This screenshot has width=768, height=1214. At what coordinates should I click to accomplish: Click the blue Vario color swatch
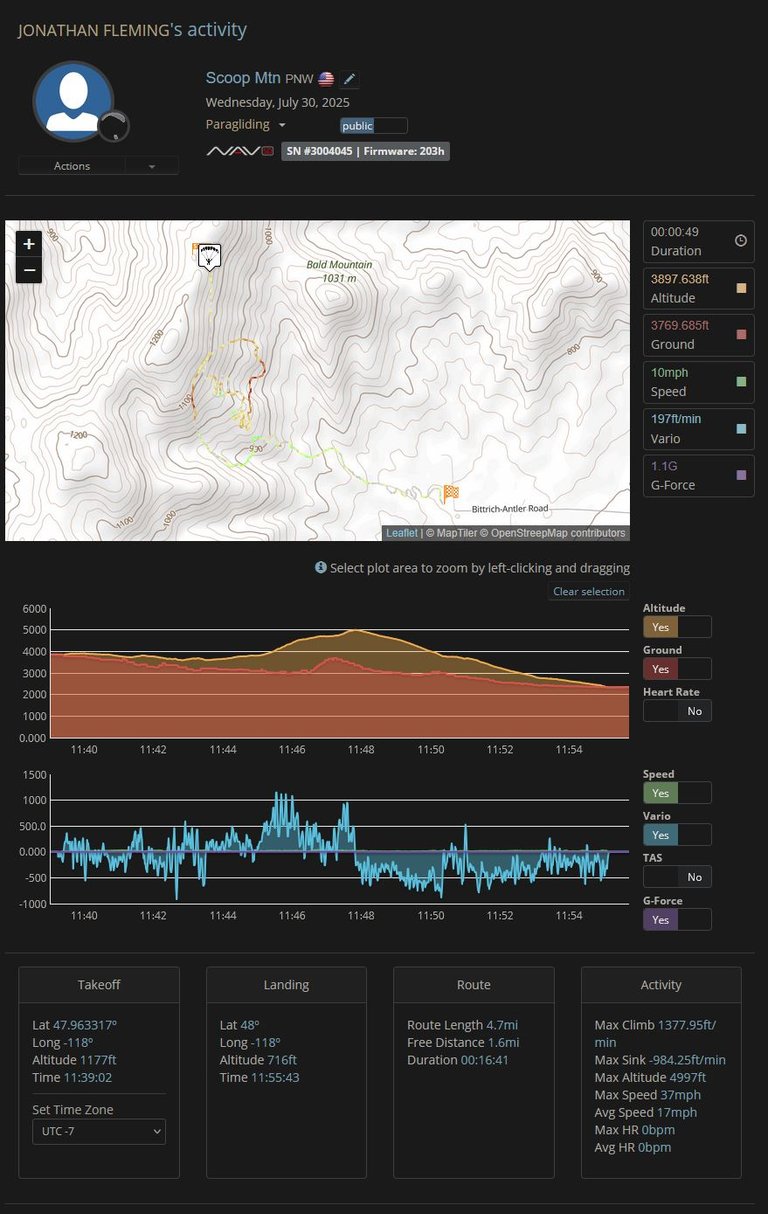[x=741, y=428]
